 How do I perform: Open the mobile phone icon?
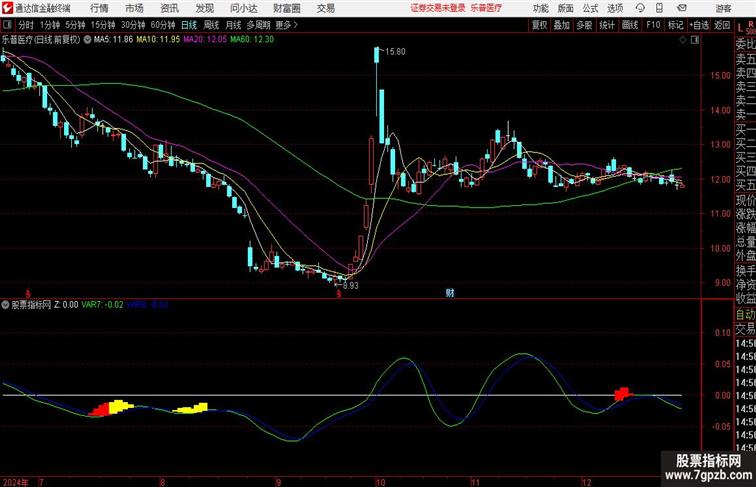tap(659, 8)
